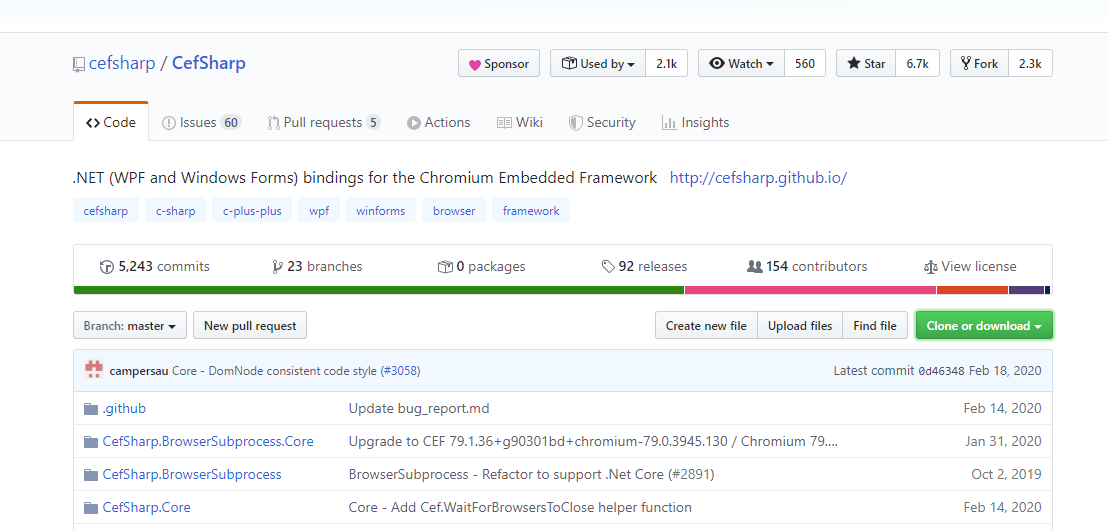Click the Actions play icon
Image resolution: width=1108 pixels, height=531 pixels.
tap(413, 123)
